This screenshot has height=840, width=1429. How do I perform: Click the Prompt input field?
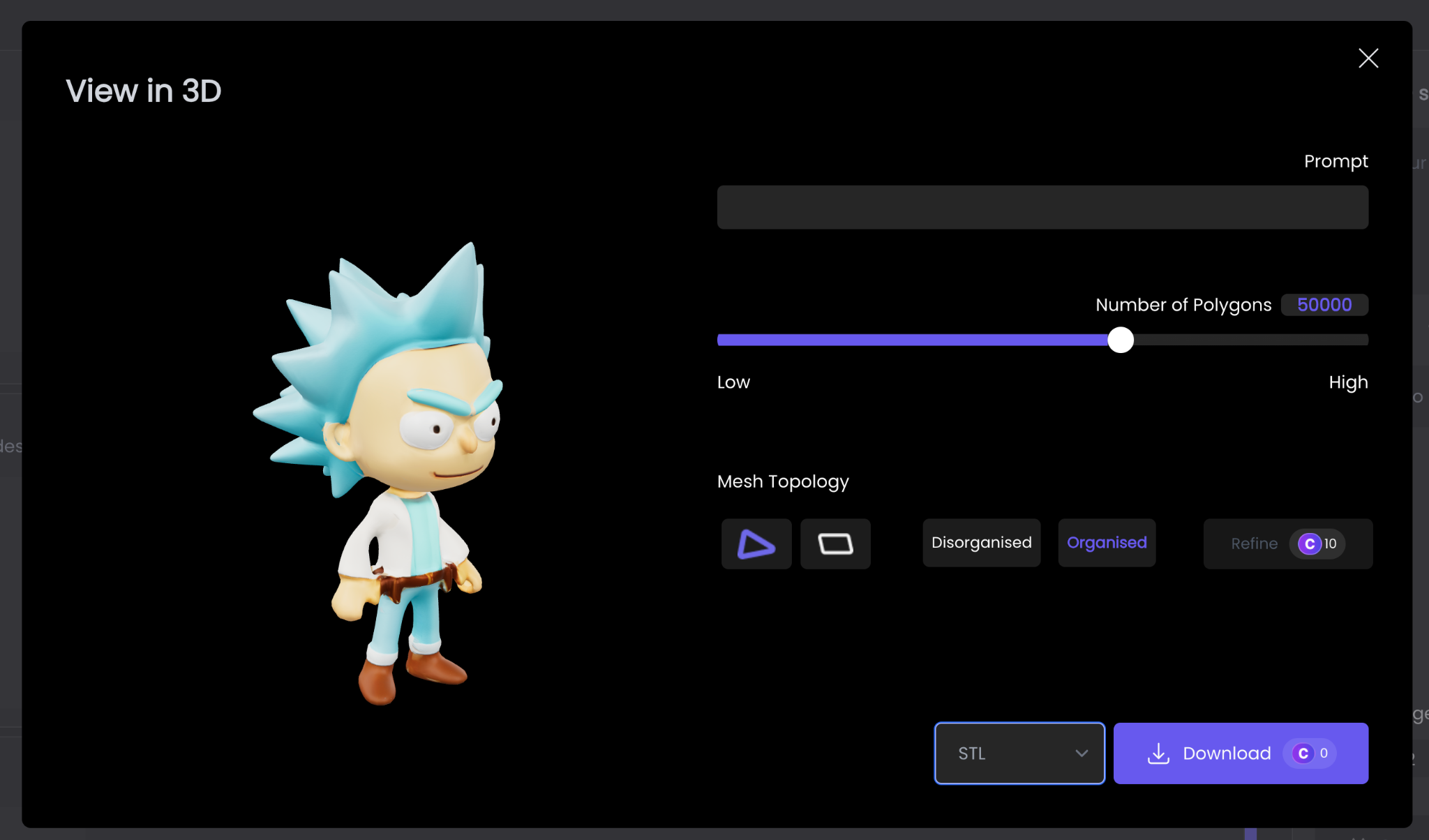coord(1042,207)
